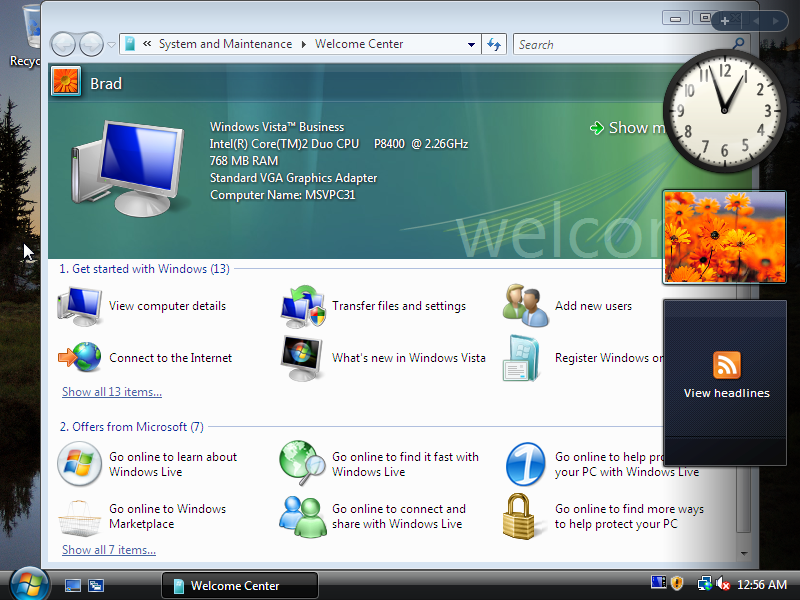Click Show Desktop quick launch icon
This screenshot has width=800, height=600.
click(x=72, y=585)
